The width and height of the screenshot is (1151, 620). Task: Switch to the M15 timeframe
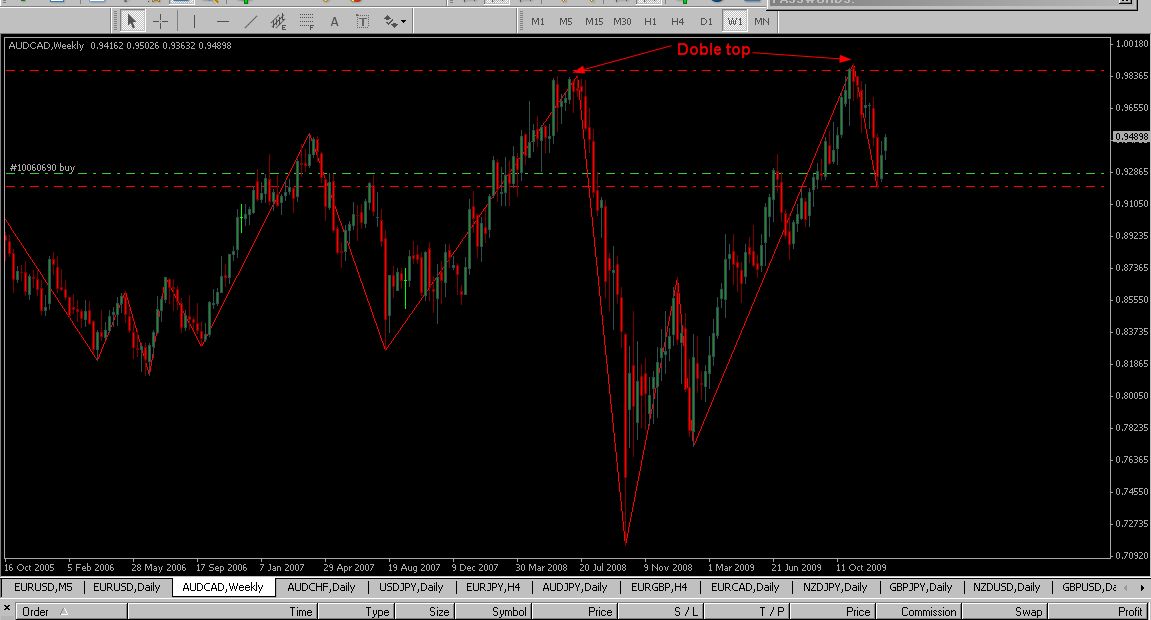click(x=594, y=21)
